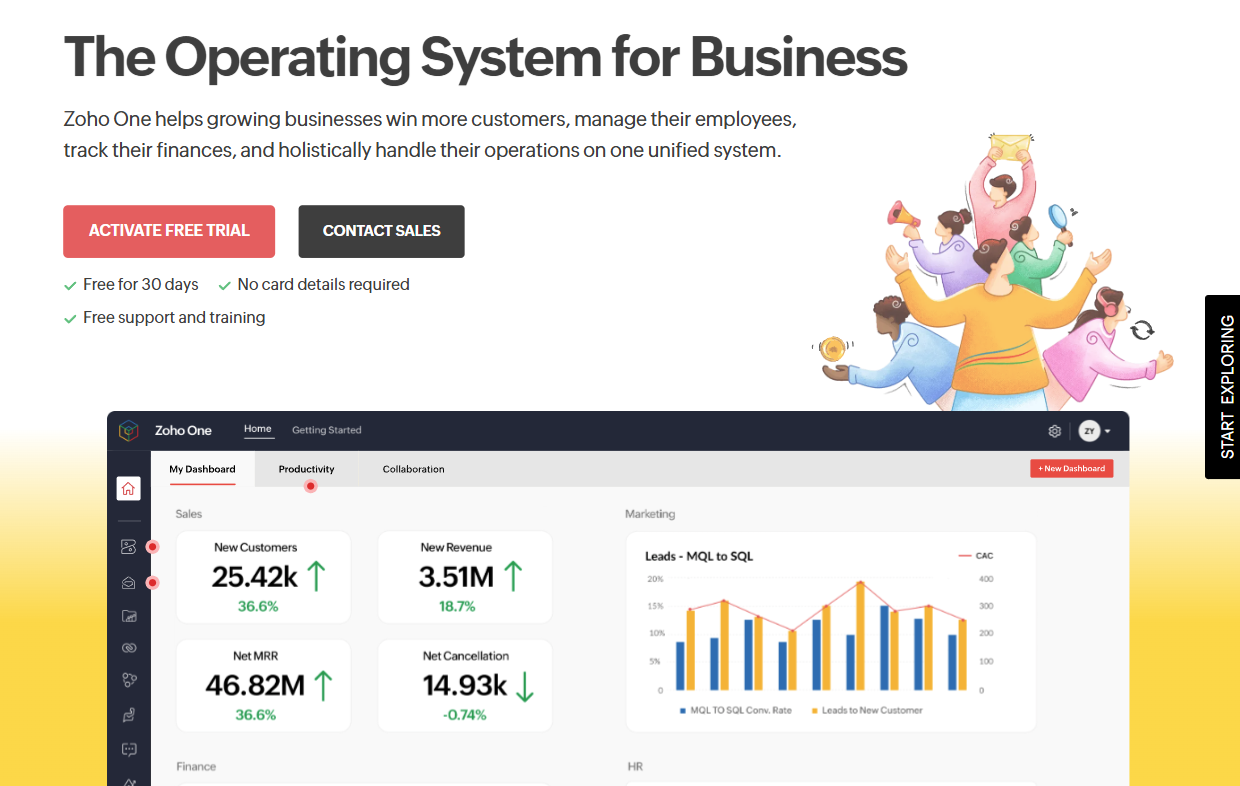1240x786 pixels.
Task: Click the red hotspot dot under Productivity
Action: click(311, 486)
